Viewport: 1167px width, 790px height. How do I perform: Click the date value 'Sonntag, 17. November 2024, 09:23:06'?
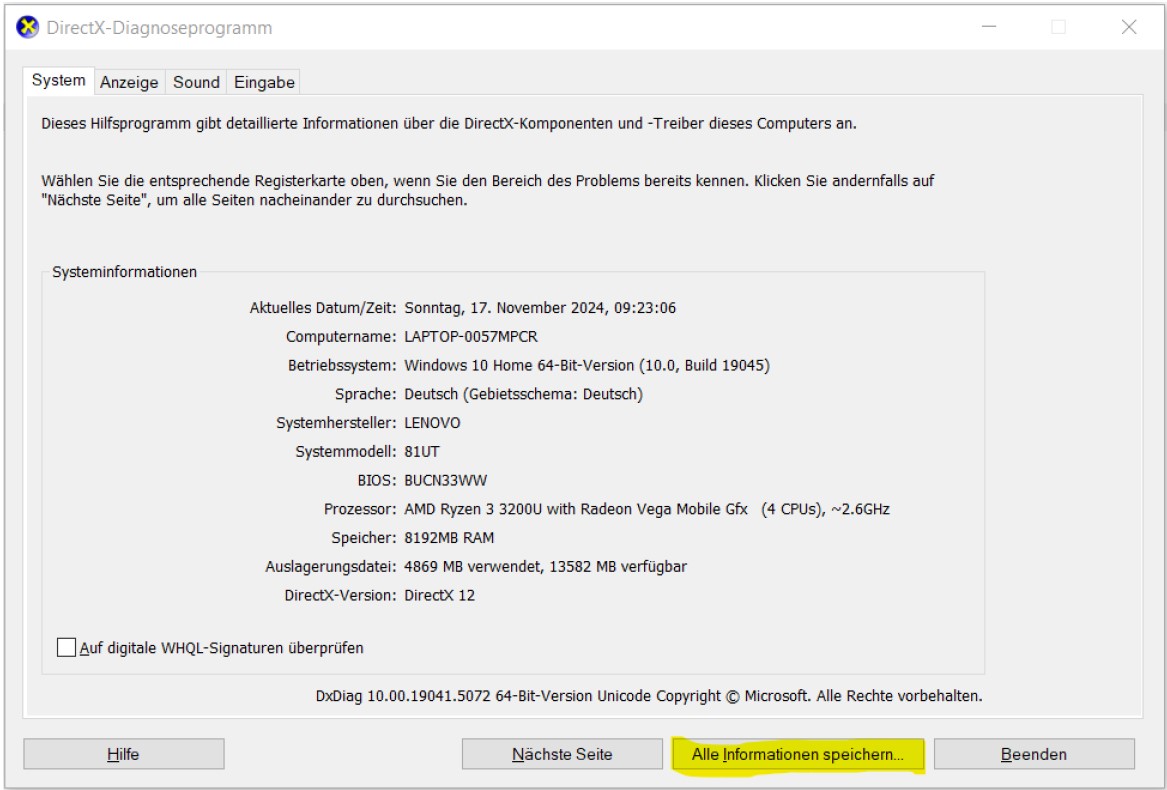(540, 308)
